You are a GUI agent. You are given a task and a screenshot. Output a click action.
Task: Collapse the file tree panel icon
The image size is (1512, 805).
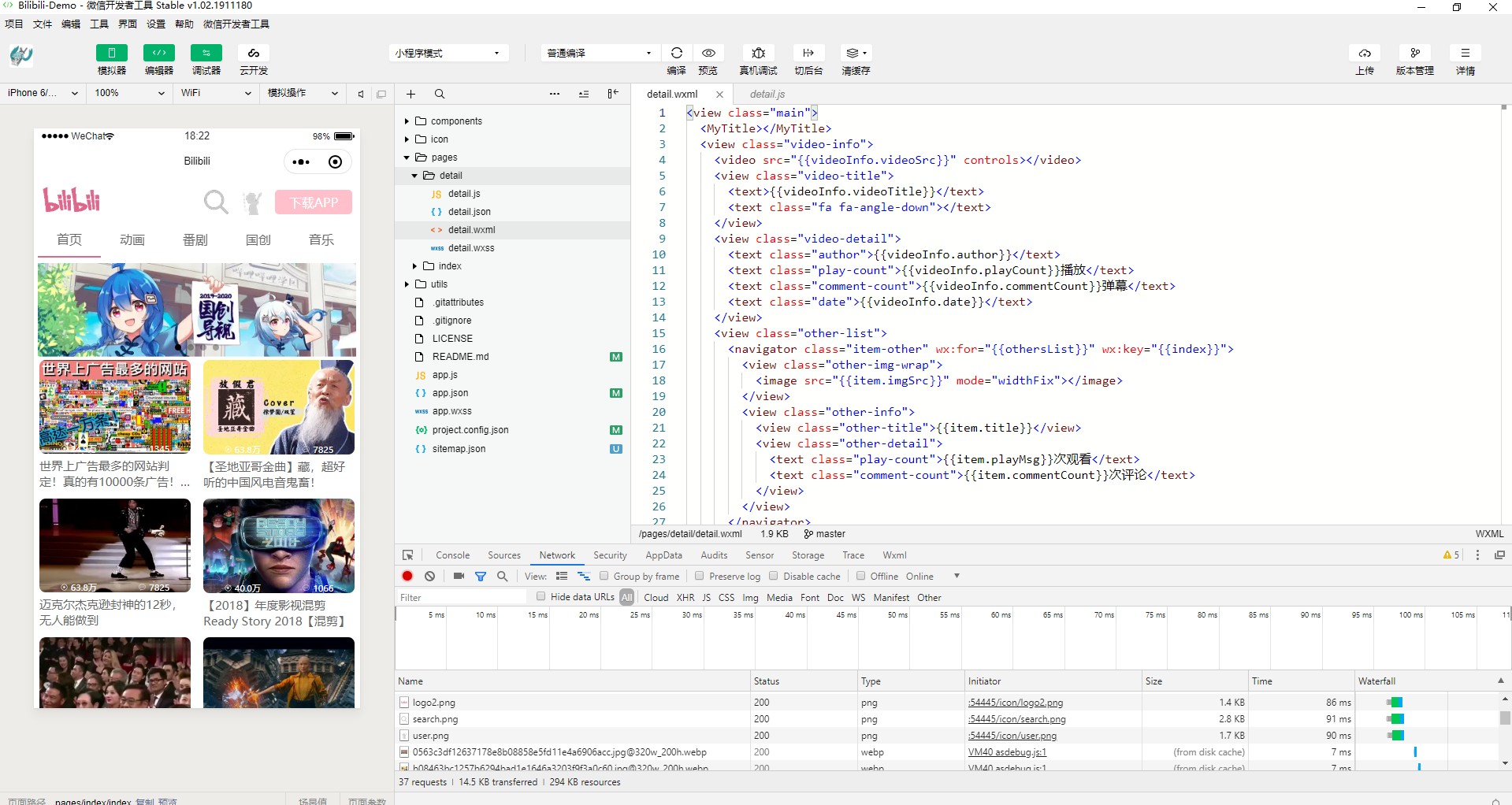pos(613,94)
